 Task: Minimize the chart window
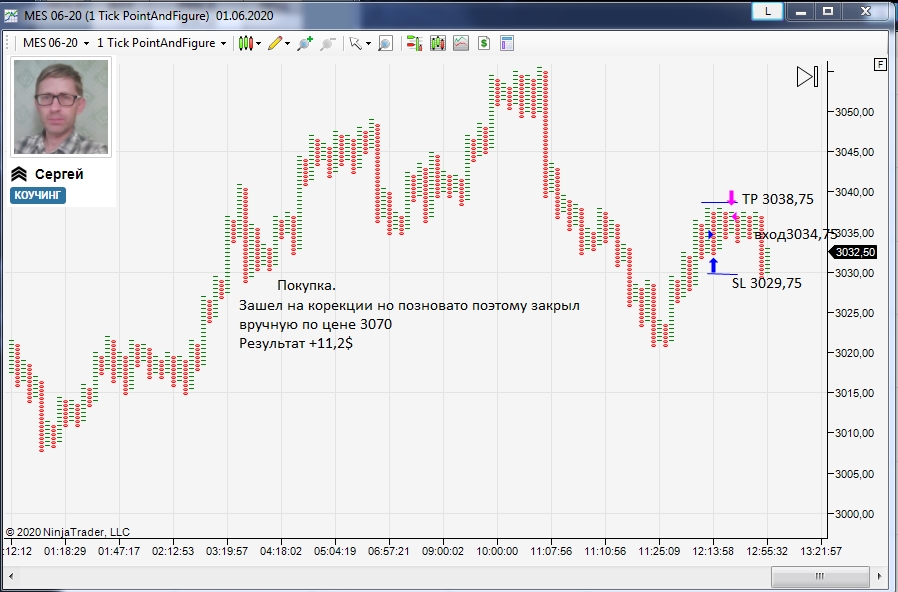click(801, 11)
